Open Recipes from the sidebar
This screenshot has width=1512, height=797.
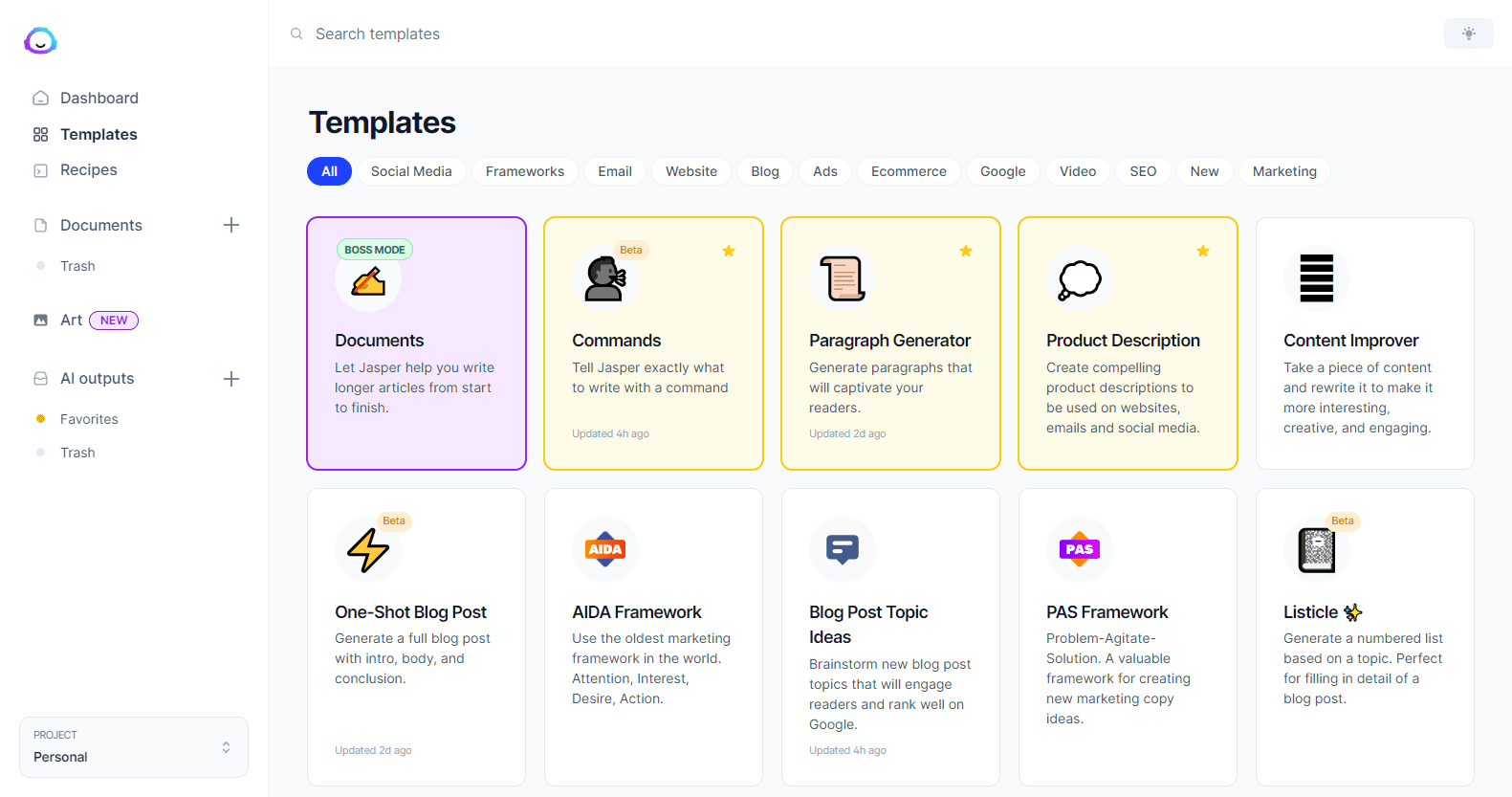coord(89,170)
